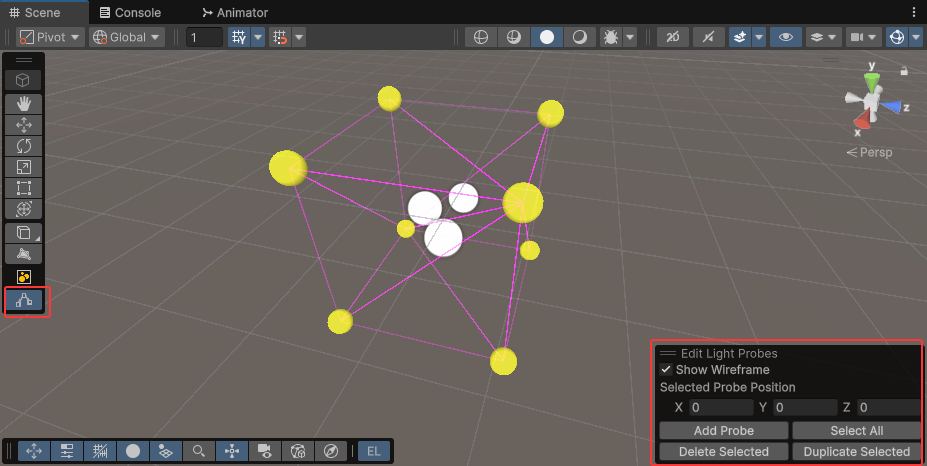Viewport: 927px width, 466px height.
Task: Click the green Y axis cone on gizmo
Action: [x=871, y=82]
